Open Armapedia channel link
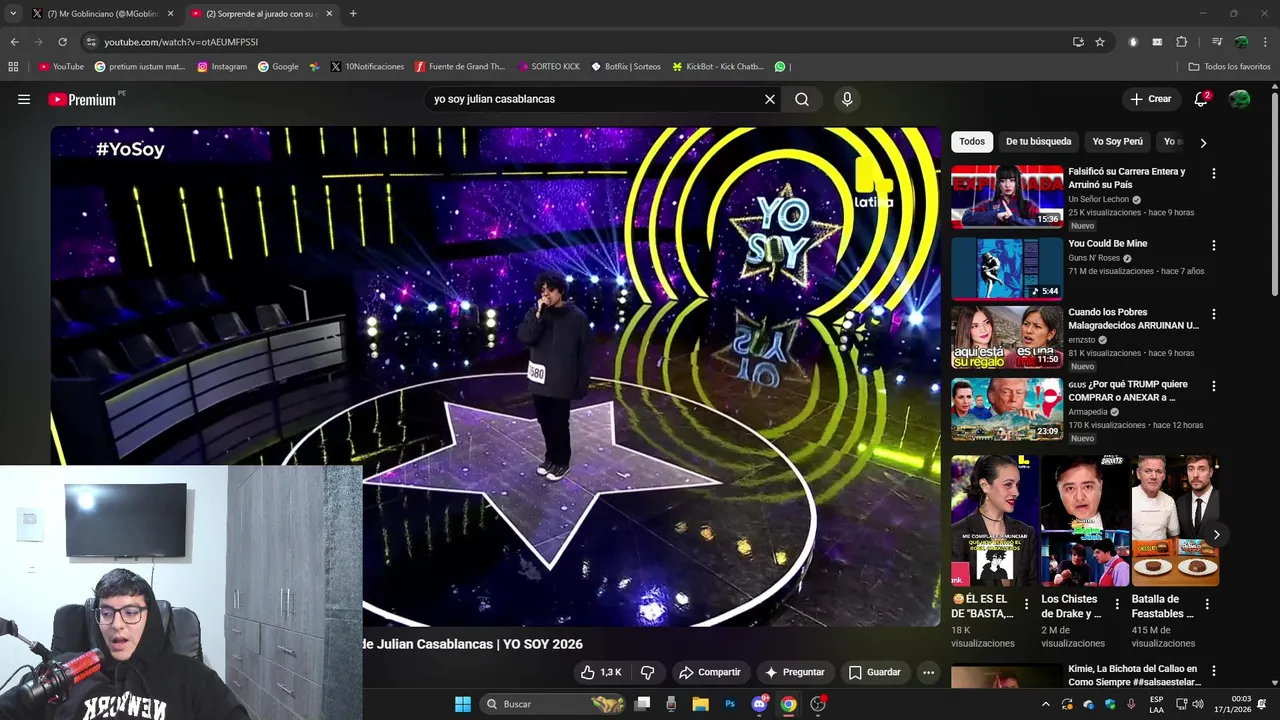1280x720 pixels. [x=1087, y=411]
